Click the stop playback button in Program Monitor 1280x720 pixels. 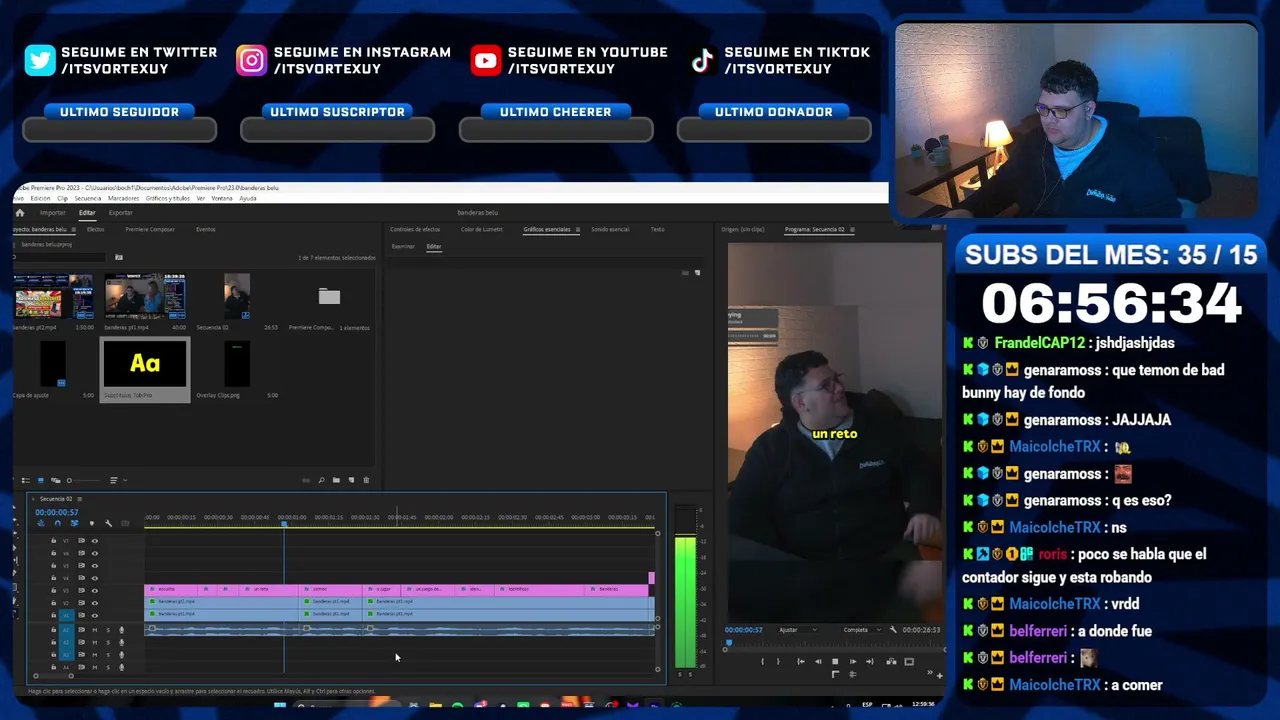835,661
